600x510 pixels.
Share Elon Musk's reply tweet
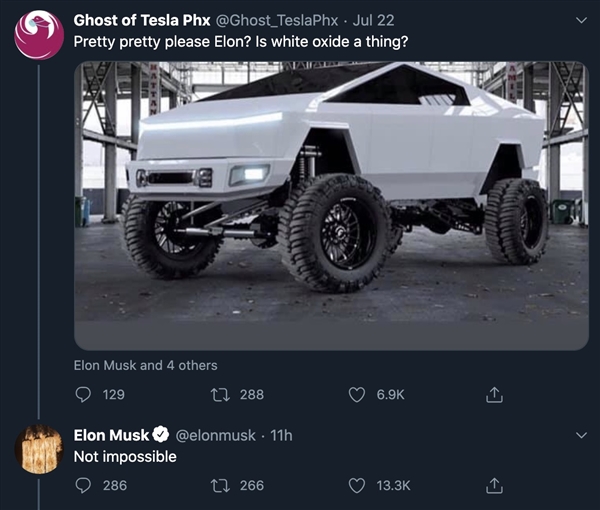(x=492, y=486)
